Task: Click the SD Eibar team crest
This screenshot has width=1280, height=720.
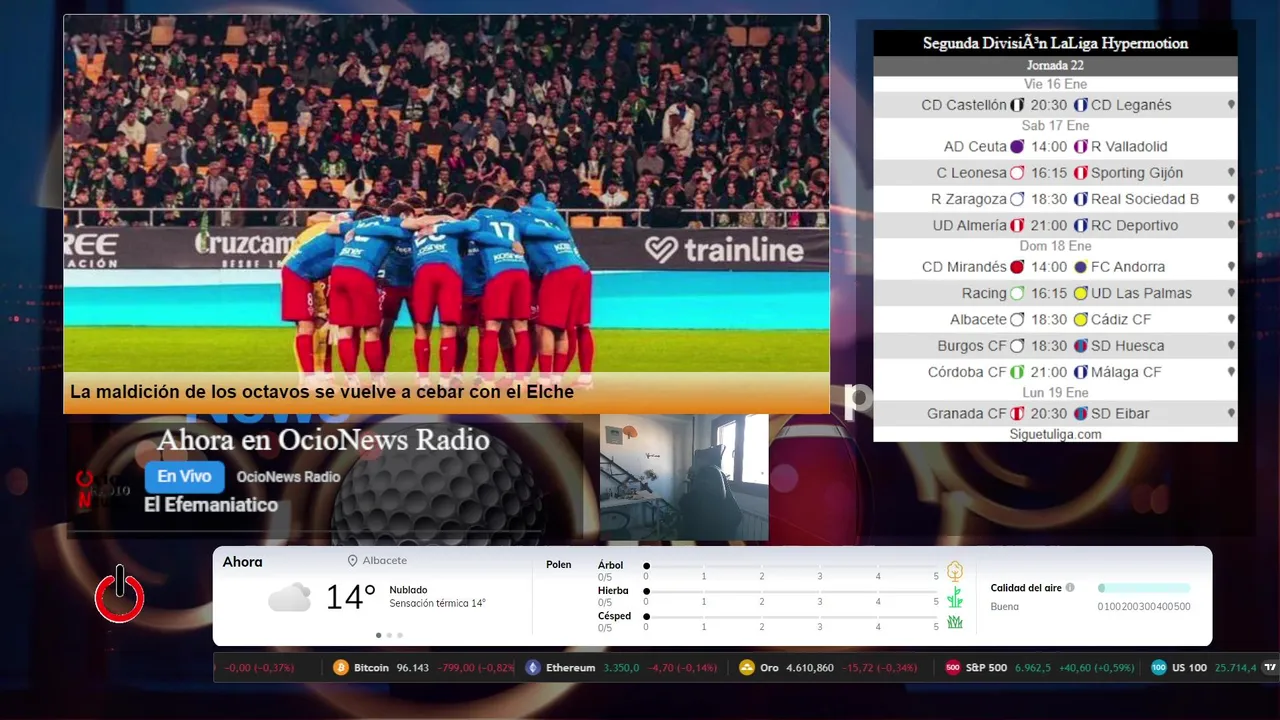Action: click(1081, 413)
